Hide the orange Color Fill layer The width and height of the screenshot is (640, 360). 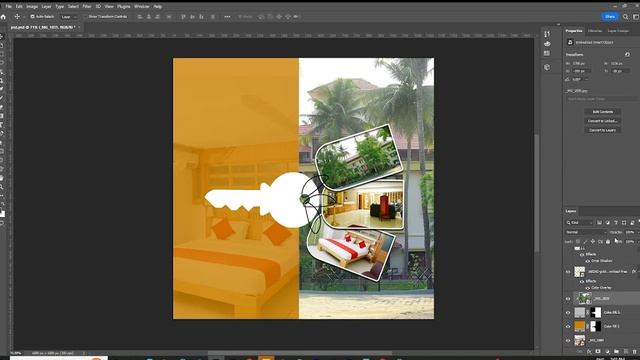[x=568, y=326]
